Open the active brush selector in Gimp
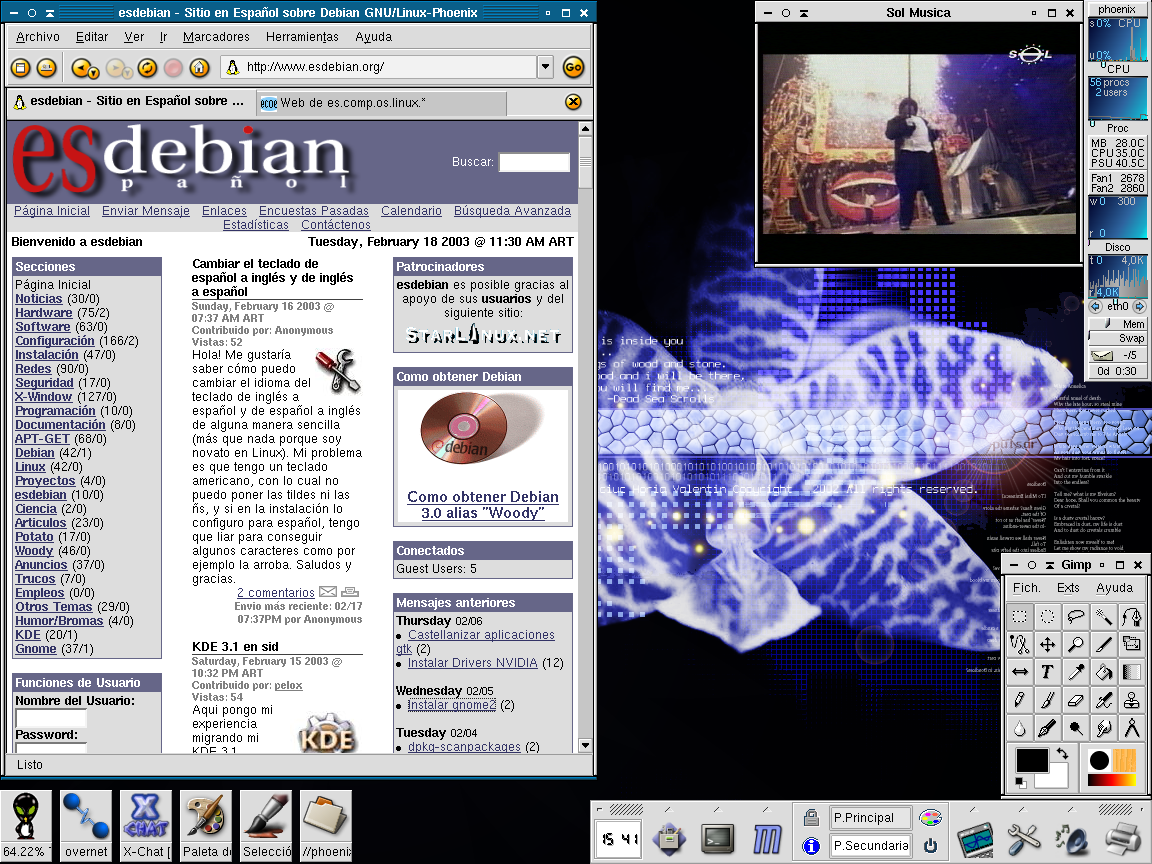 pos(1099,760)
